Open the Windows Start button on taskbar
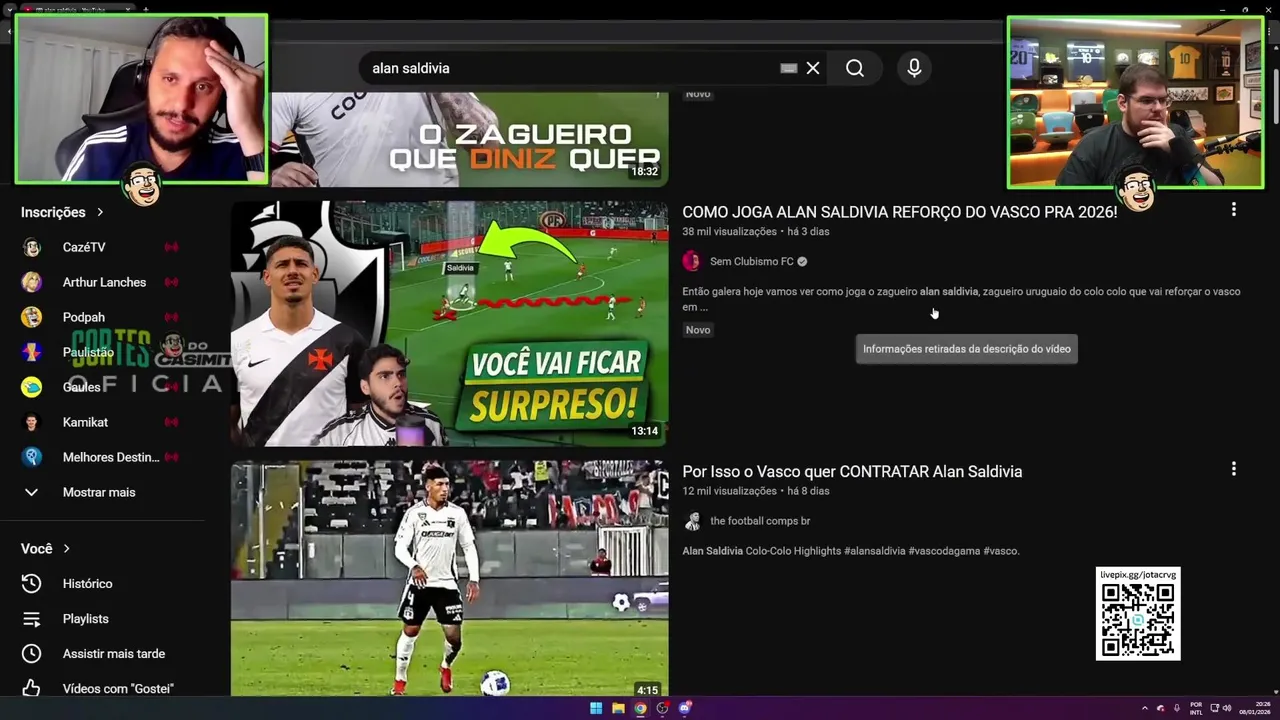This screenshot has height=720, width=1280. pos(596,708)
